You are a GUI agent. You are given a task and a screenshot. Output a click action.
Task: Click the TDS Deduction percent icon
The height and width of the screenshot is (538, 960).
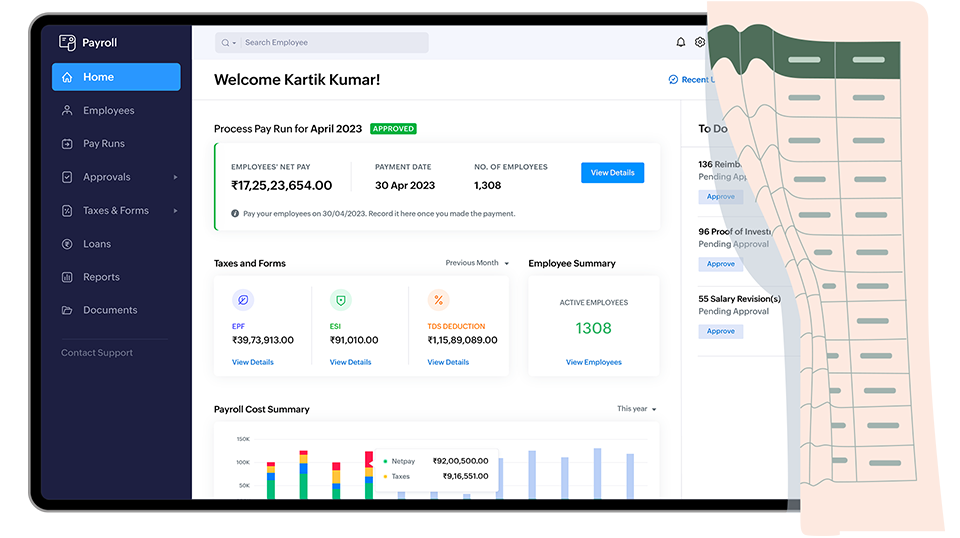tap(438, 300)
